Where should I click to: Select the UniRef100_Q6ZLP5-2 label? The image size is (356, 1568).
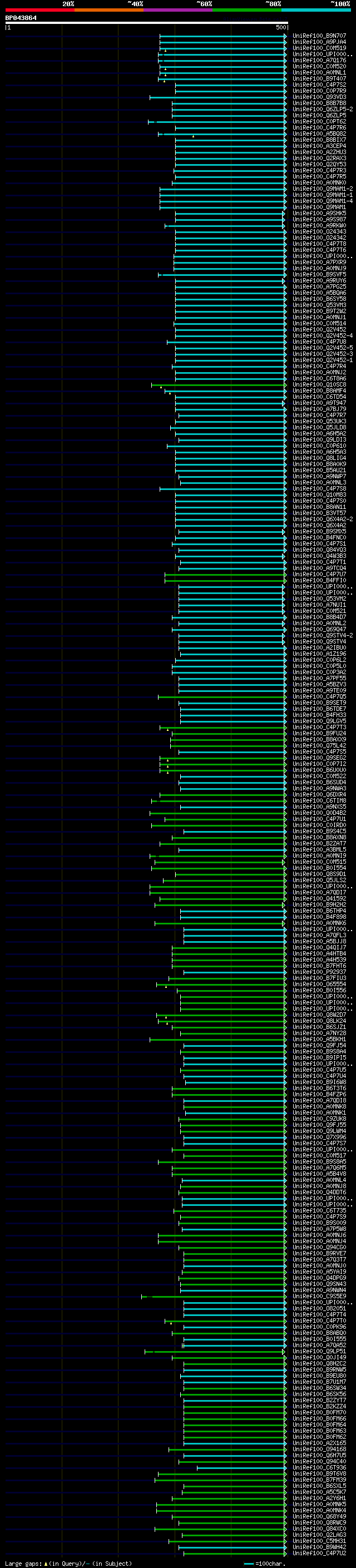(323, 109)
